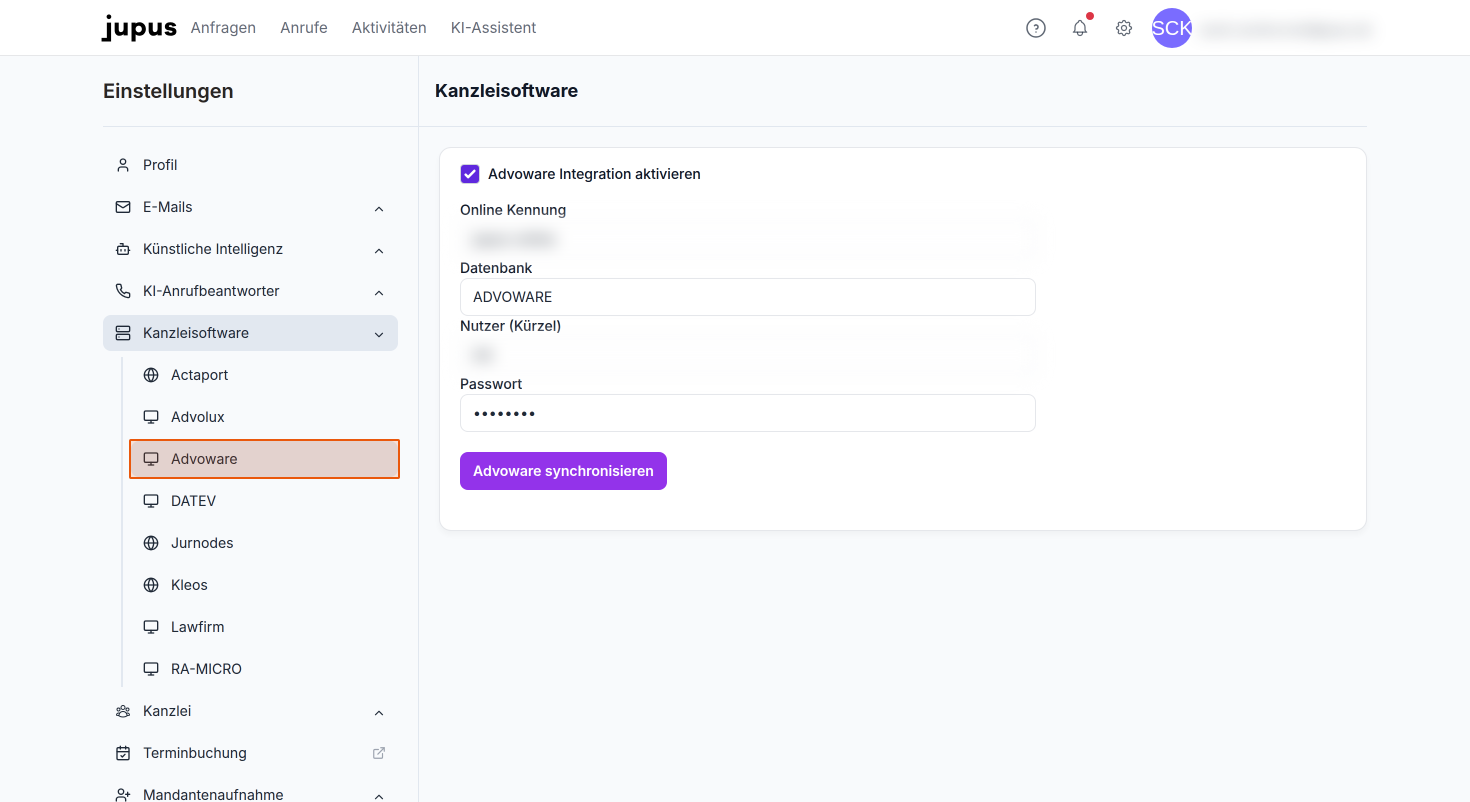Open DATEV integration settings
Screen dimensions: 1470x802
(x=264, y=501)
